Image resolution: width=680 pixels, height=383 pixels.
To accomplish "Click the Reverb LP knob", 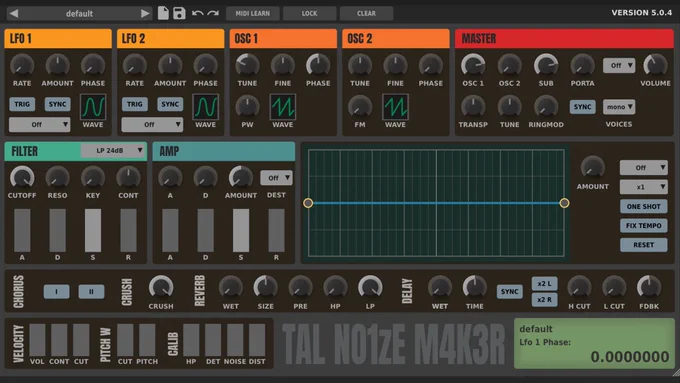I will coord(370,287).
